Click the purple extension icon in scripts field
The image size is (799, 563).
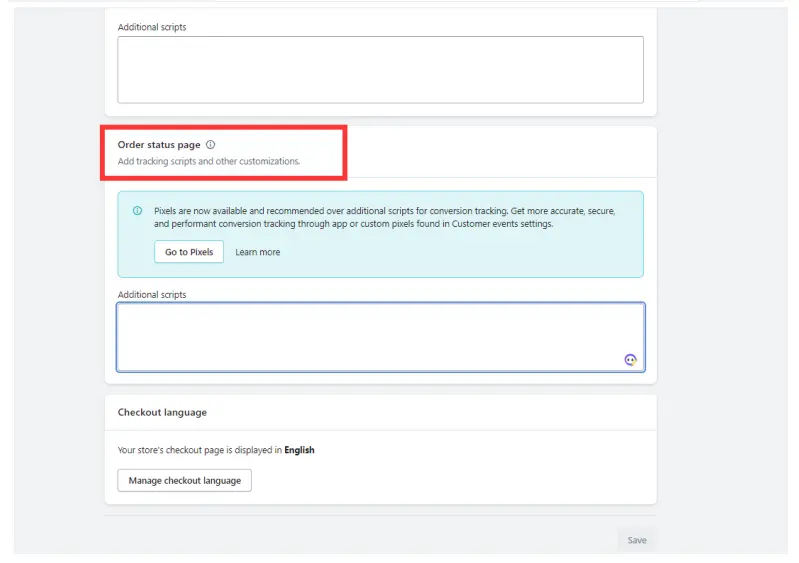[630, 359]
